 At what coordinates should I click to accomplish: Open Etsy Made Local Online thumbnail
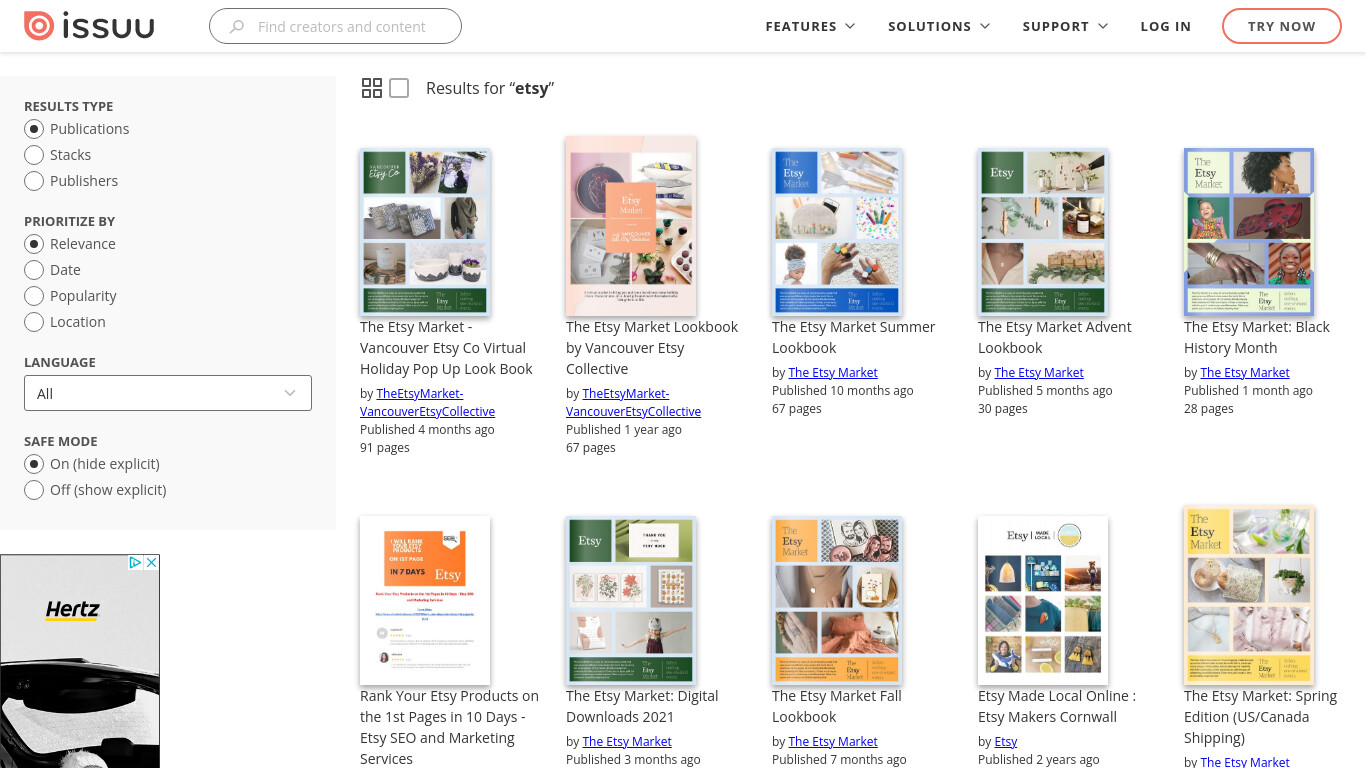(1043, 601)
